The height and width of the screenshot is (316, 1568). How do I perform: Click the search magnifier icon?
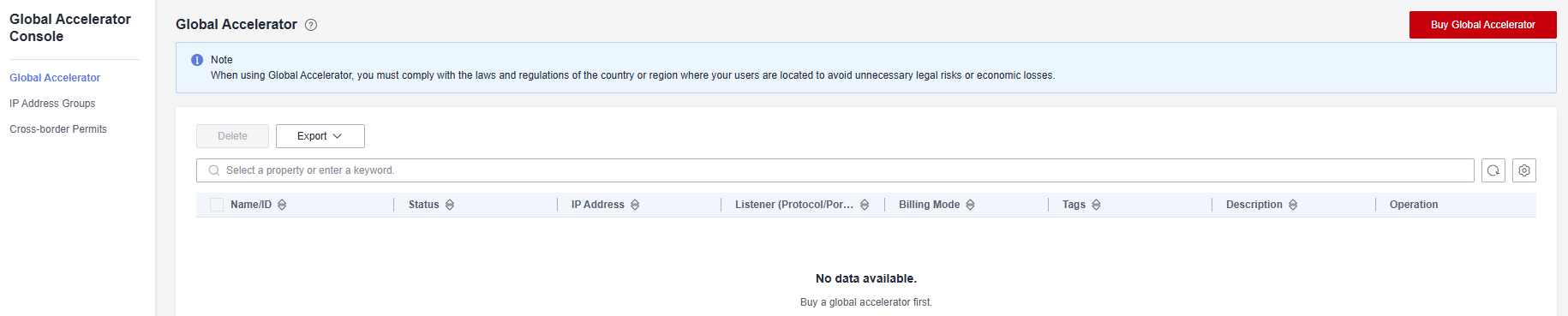click(214, 170)
